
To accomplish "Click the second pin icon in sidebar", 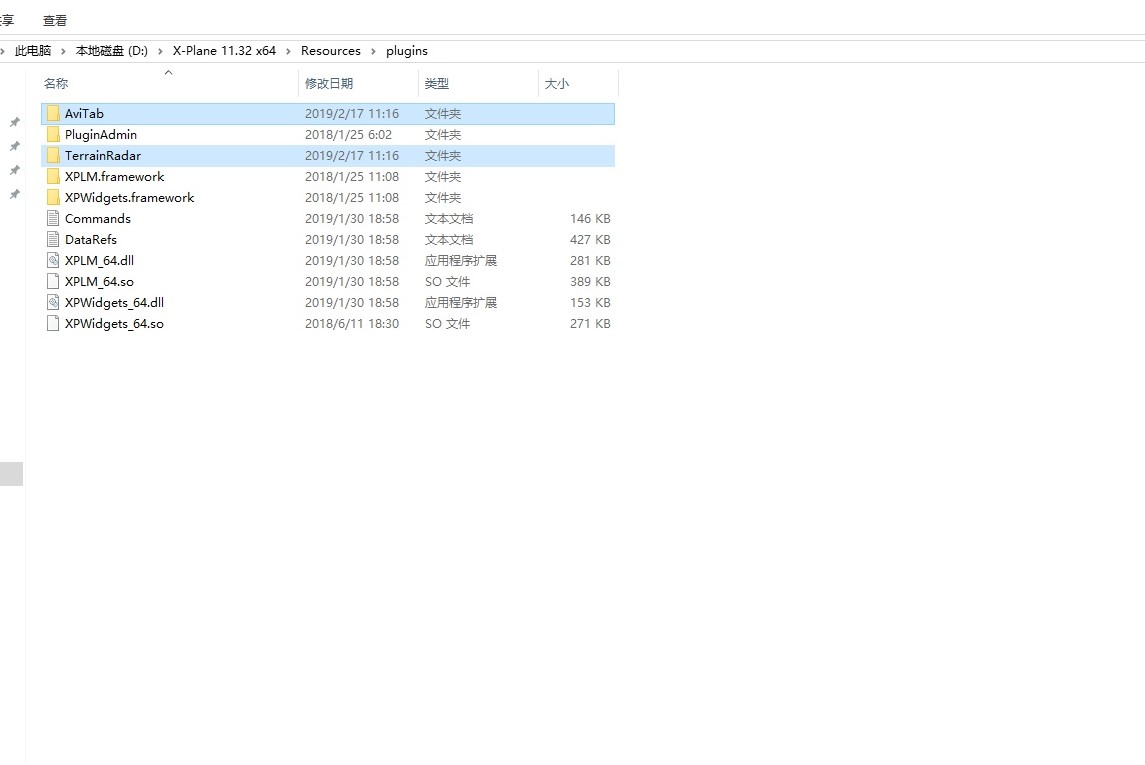I will click(14, 146).
